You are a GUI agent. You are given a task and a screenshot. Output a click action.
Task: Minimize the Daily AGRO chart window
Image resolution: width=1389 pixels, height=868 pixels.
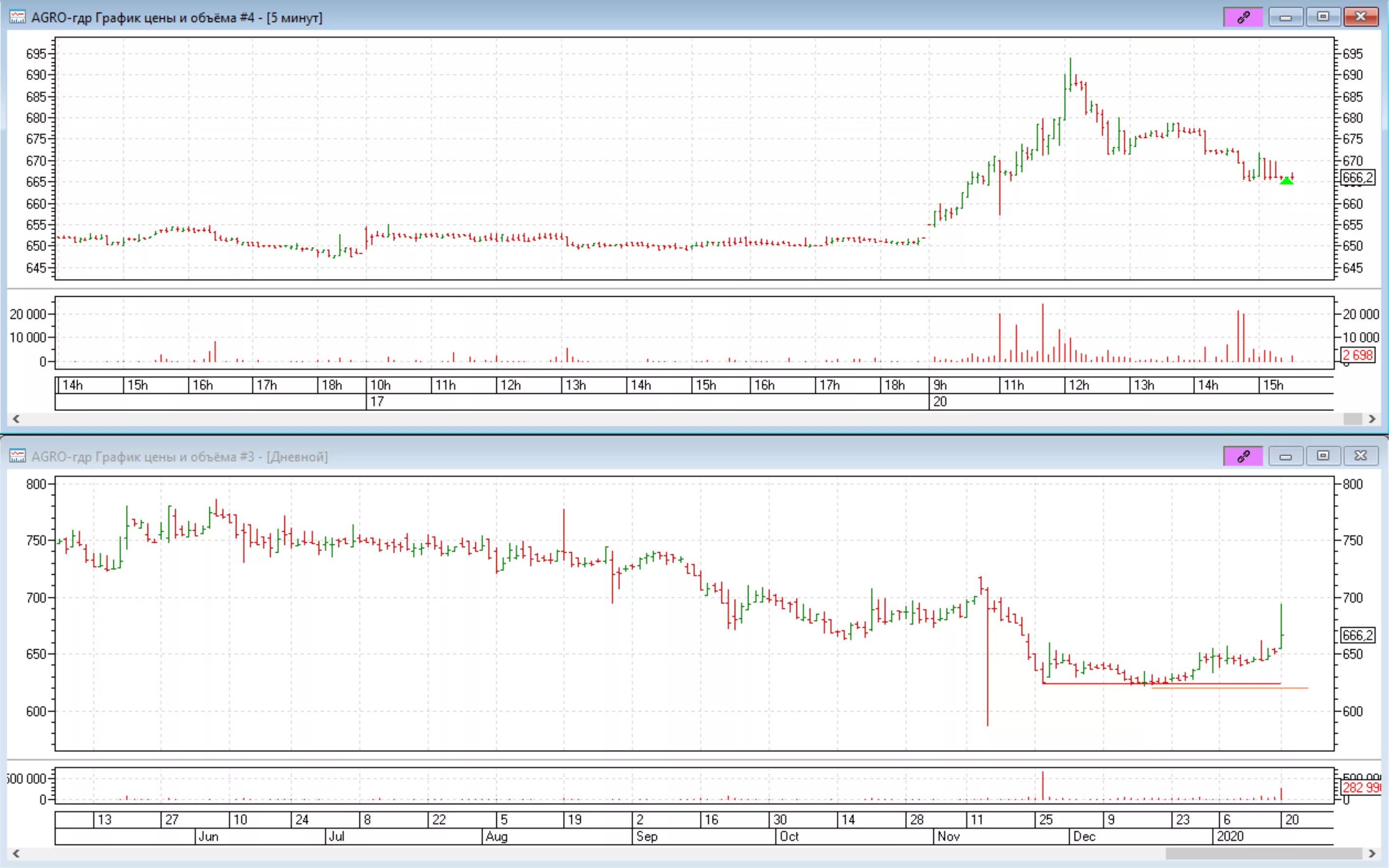[1285, 457]
